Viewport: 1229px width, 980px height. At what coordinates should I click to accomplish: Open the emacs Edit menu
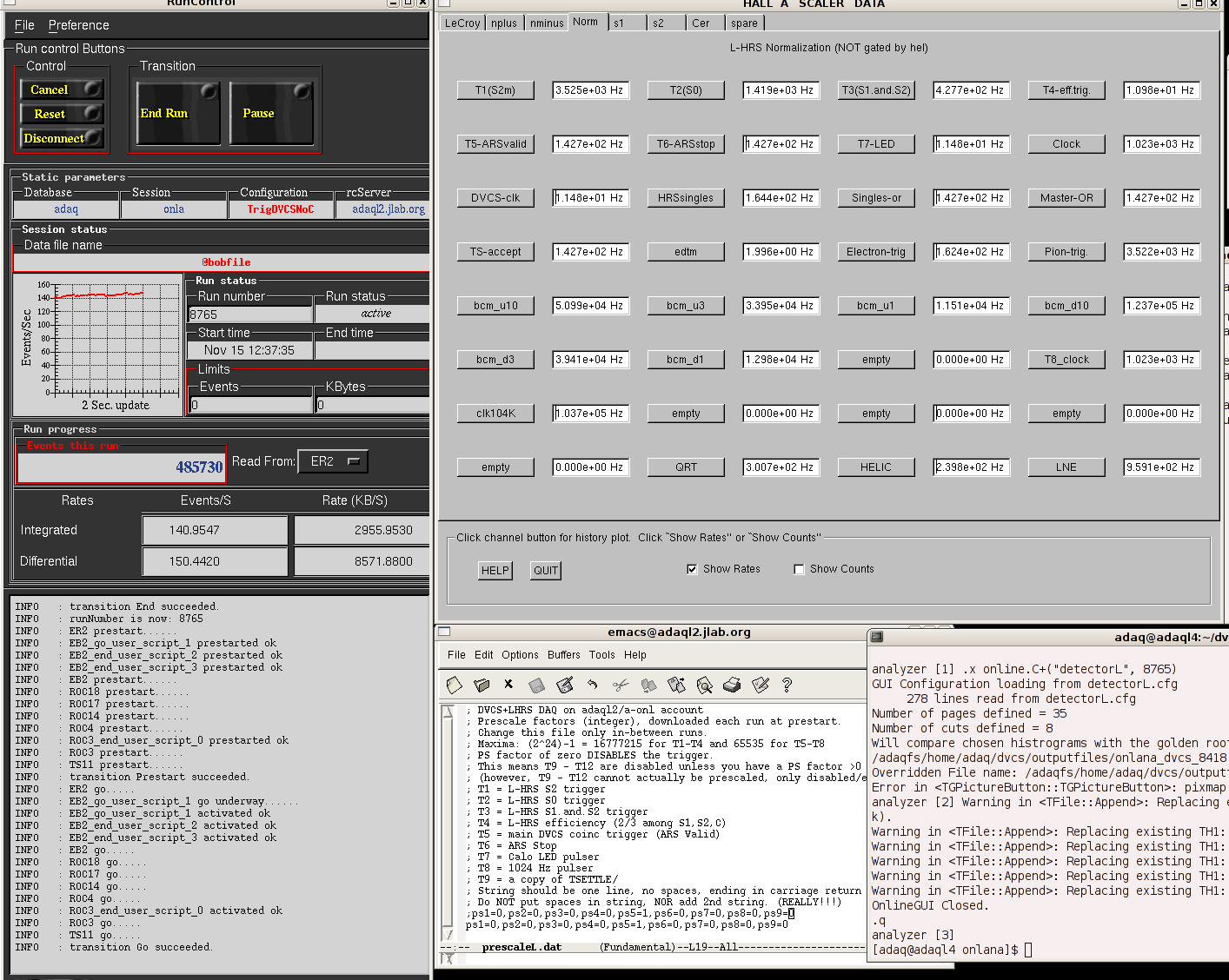point(484,655)
